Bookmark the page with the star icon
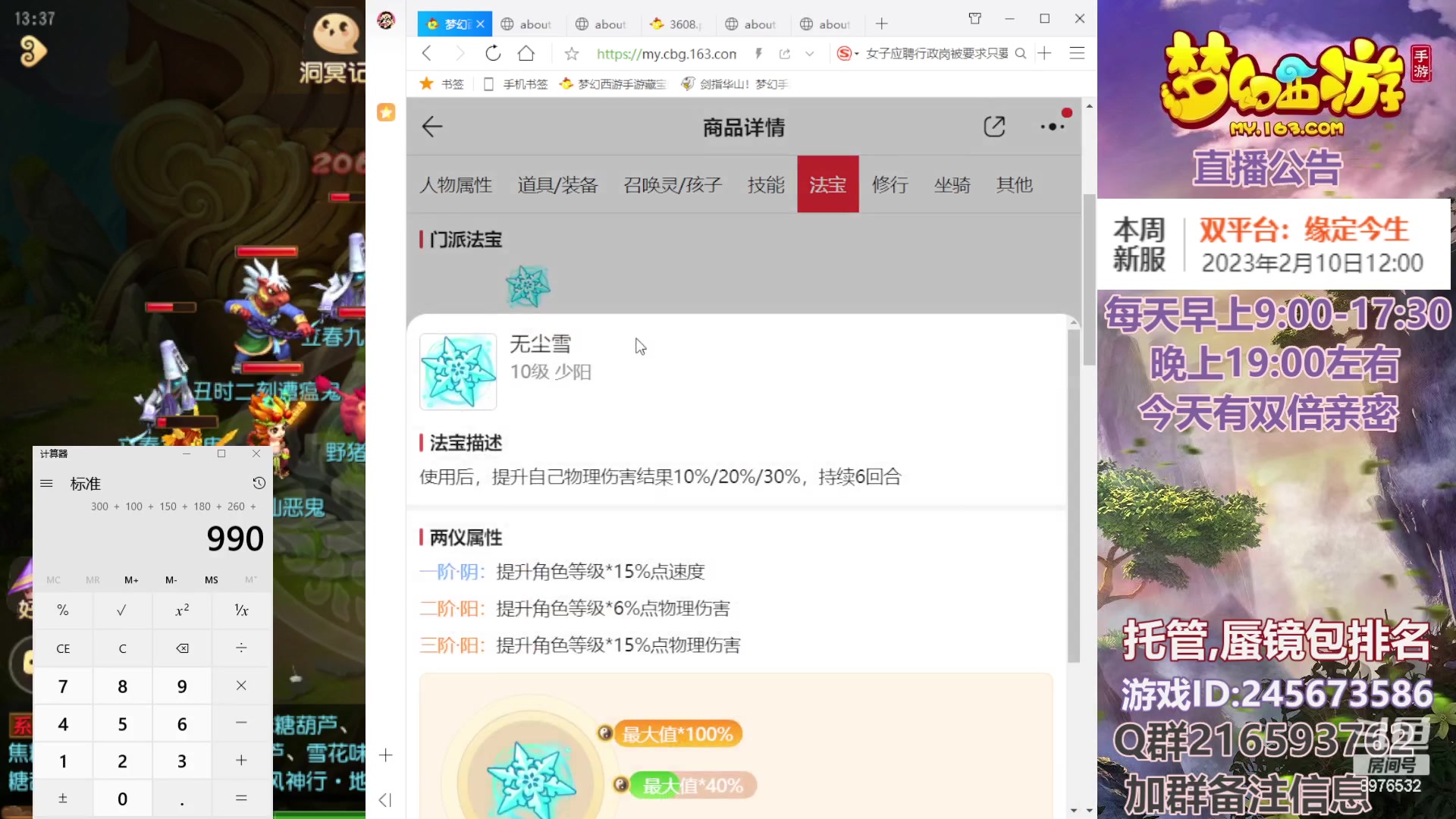 click(572, 54)
